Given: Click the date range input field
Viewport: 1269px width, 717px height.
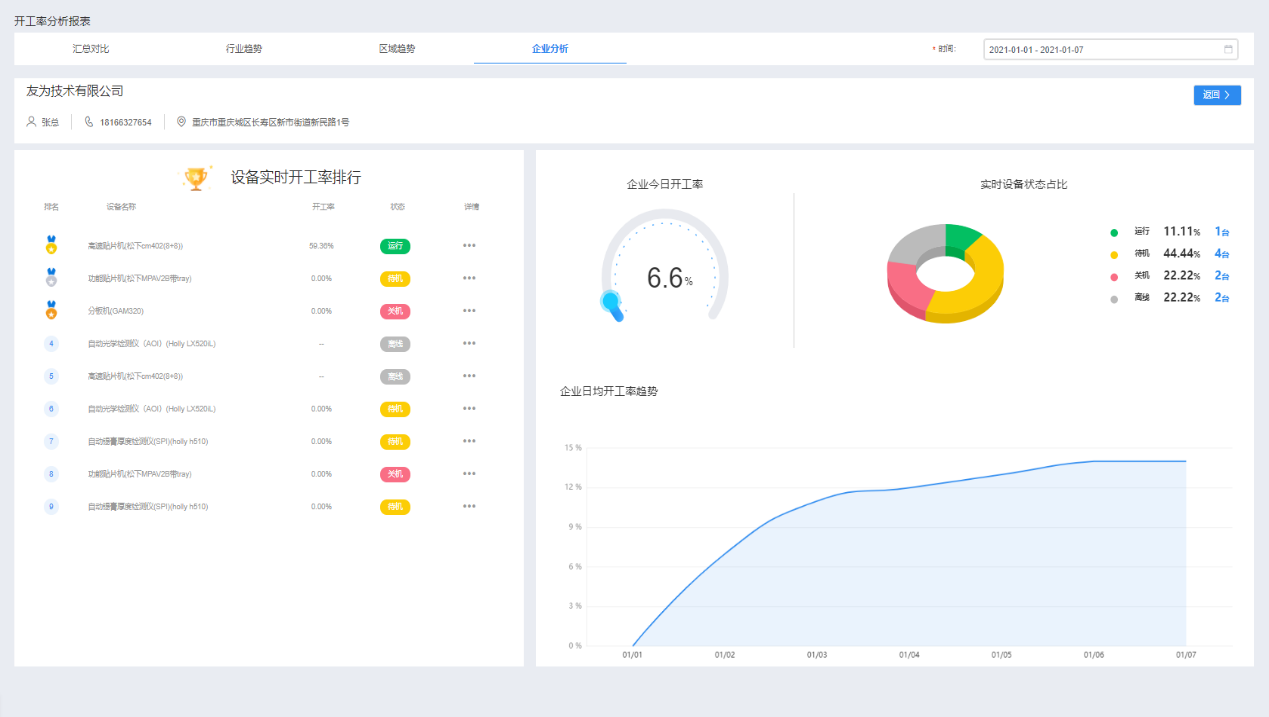Looking at the screenshot, I should 1100,49.
